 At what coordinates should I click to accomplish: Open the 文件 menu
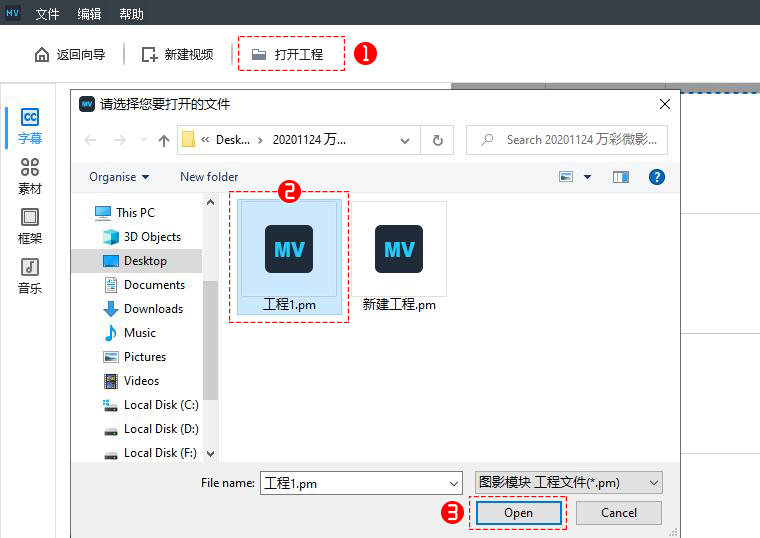(x=48, y=14)
